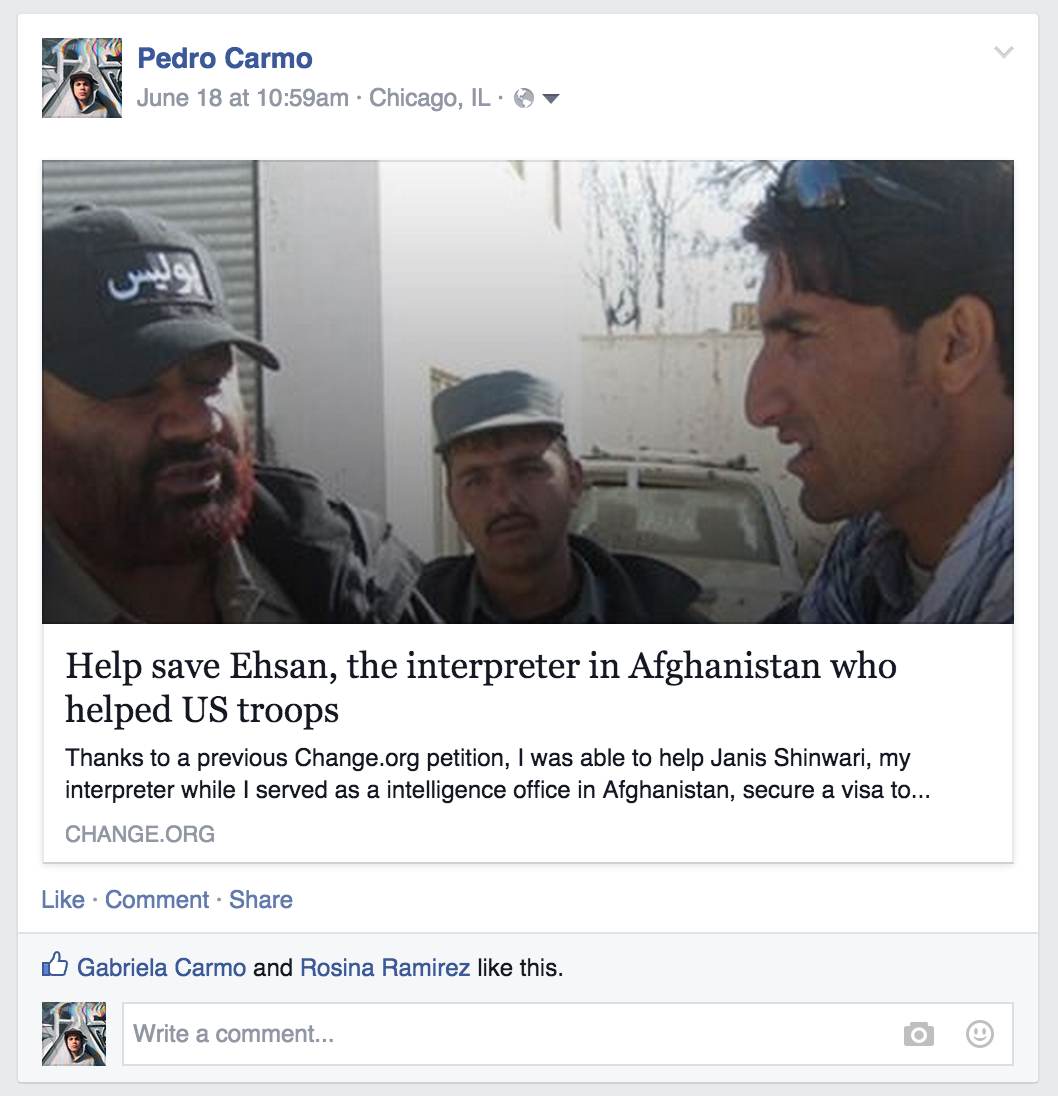This screenshot has width=1058, height=1096.
Task: Open Rosina Ramirez's profile
Action: (x=385, y=967)
